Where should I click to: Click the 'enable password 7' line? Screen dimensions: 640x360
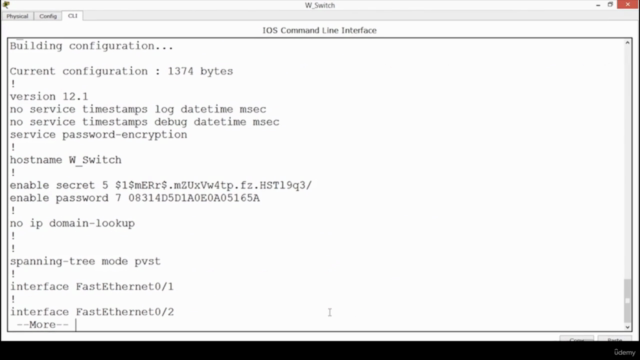(135, 198)
